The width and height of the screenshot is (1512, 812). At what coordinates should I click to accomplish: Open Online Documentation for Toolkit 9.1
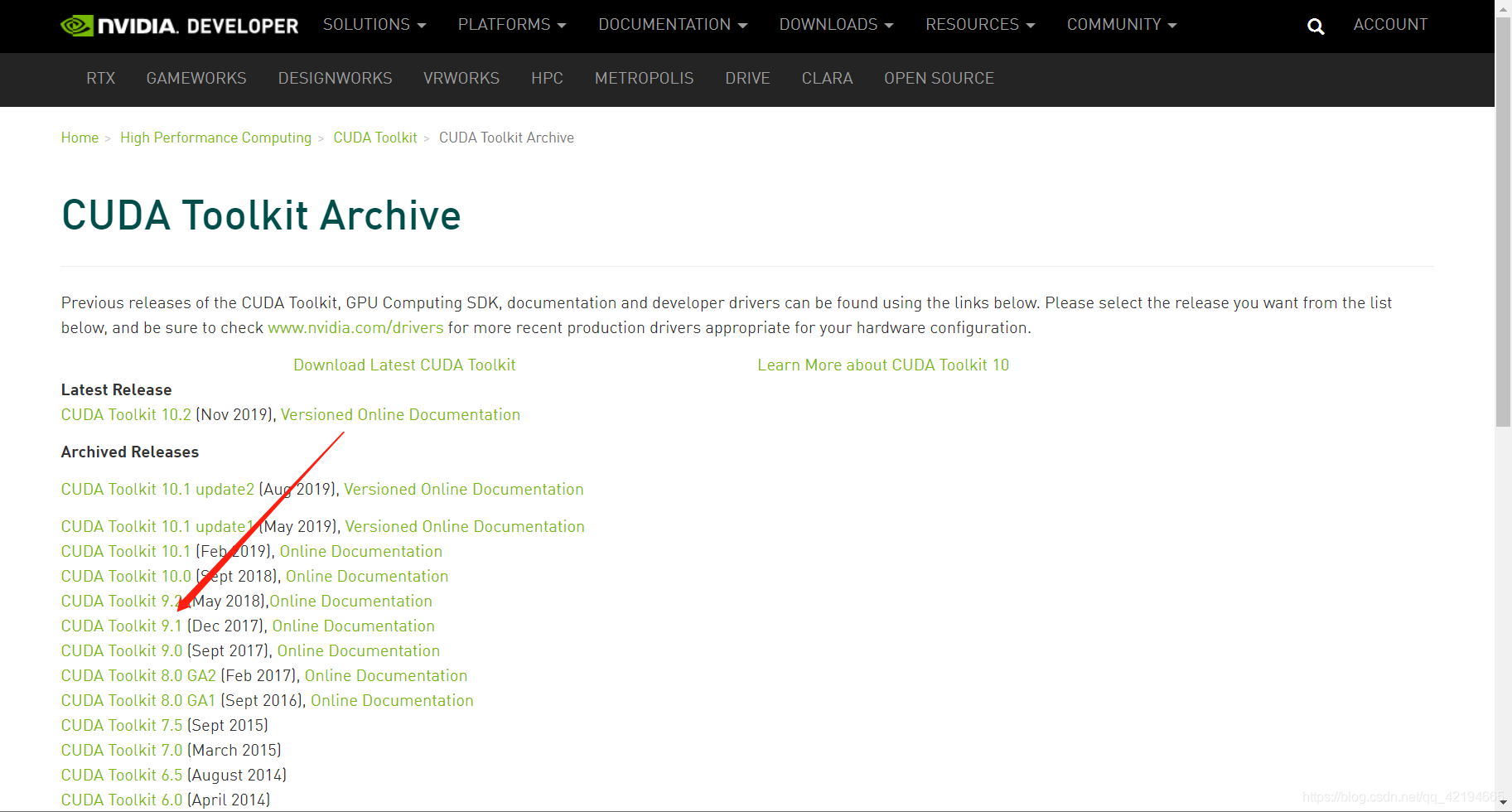pos(354,626)
